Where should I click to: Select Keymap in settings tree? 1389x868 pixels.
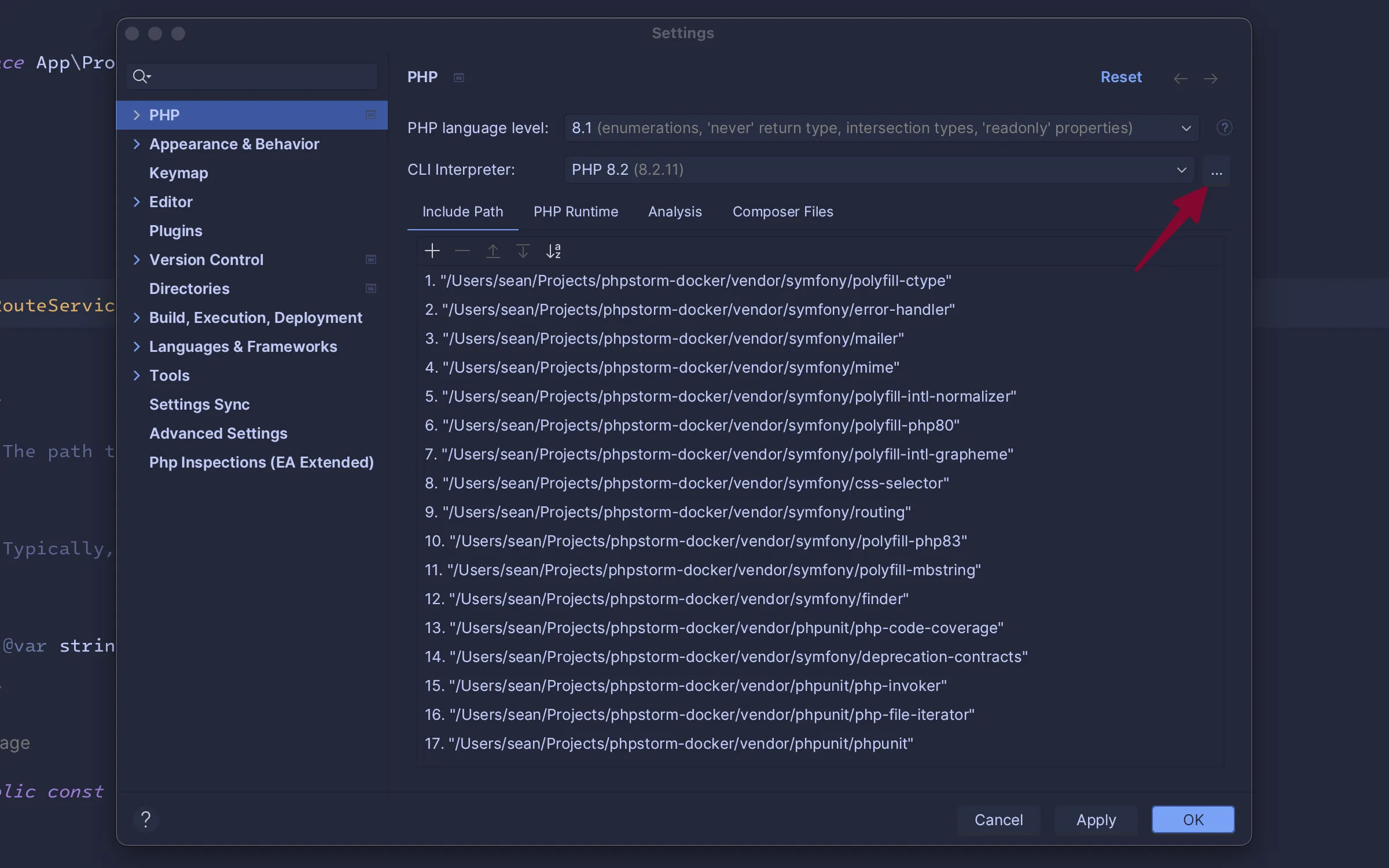pos(252,172)
